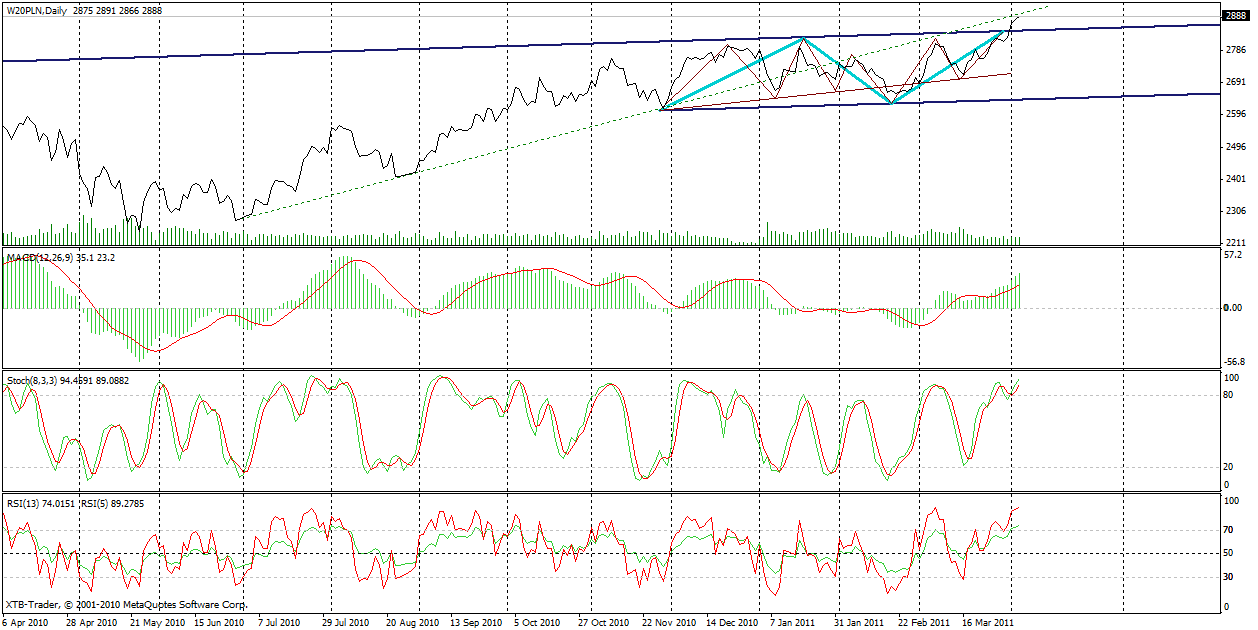Viewport: 1258px width, 630px height.
Task: Click the 7 Jan 2011 date label
Action: 794,622
